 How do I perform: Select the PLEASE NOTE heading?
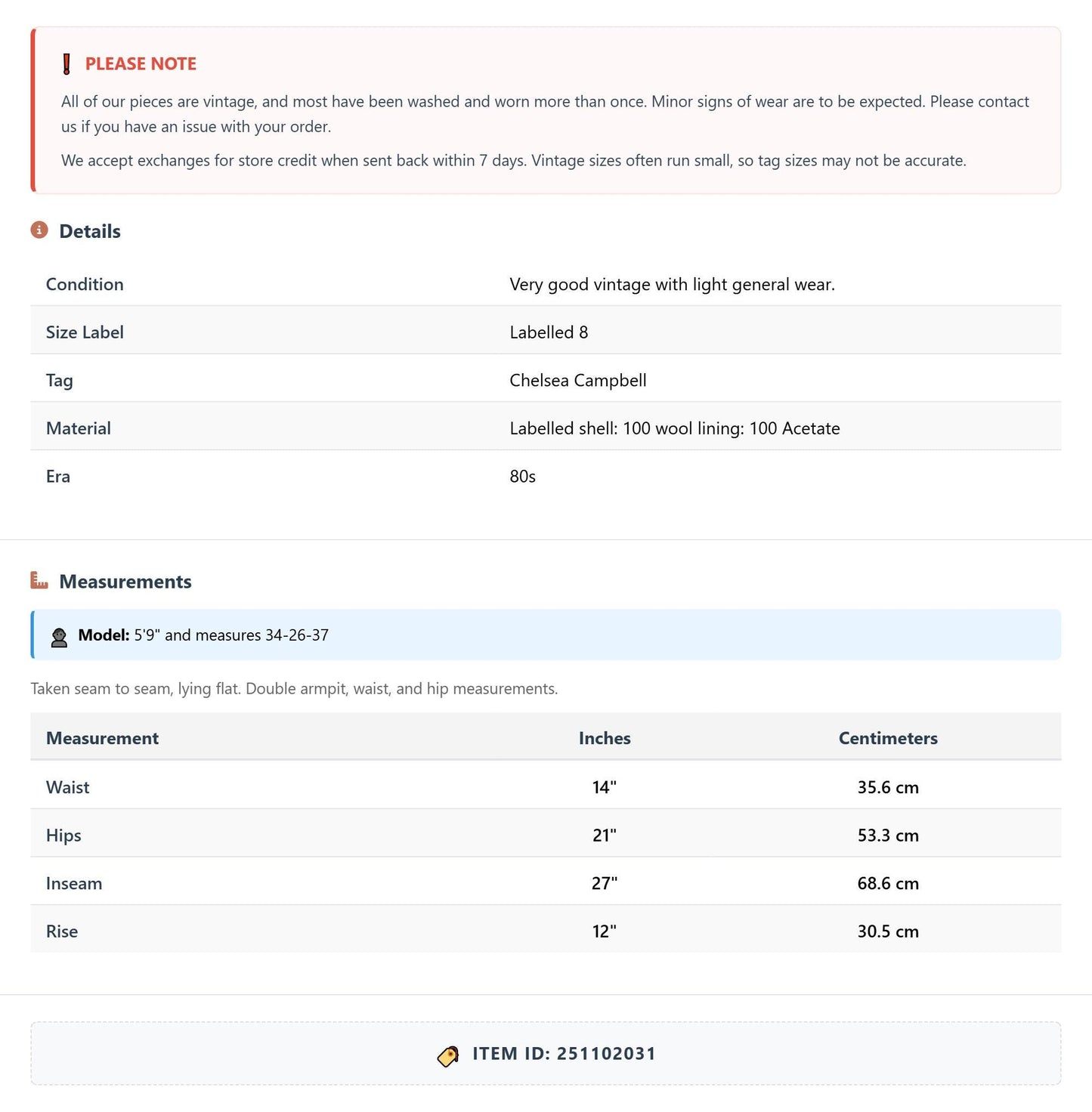pyautogui.click(x=141, y=64)
